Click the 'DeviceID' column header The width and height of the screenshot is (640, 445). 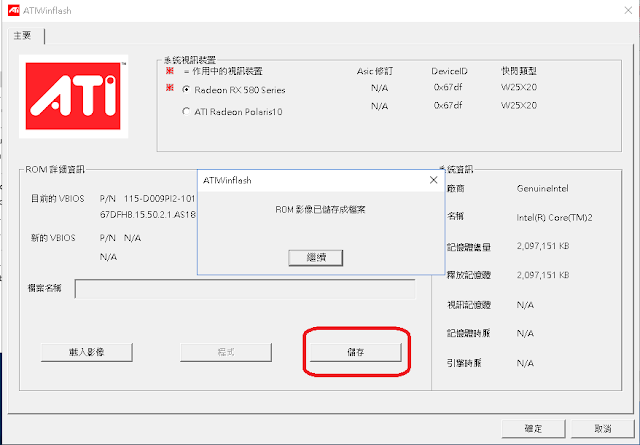(x=449, y=71)
